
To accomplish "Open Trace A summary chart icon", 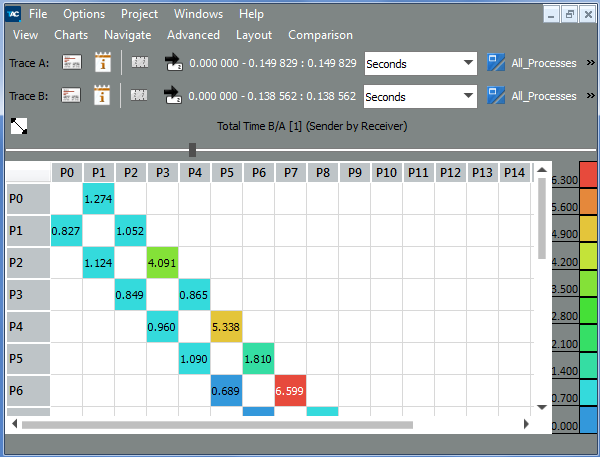I will point(72,62).
